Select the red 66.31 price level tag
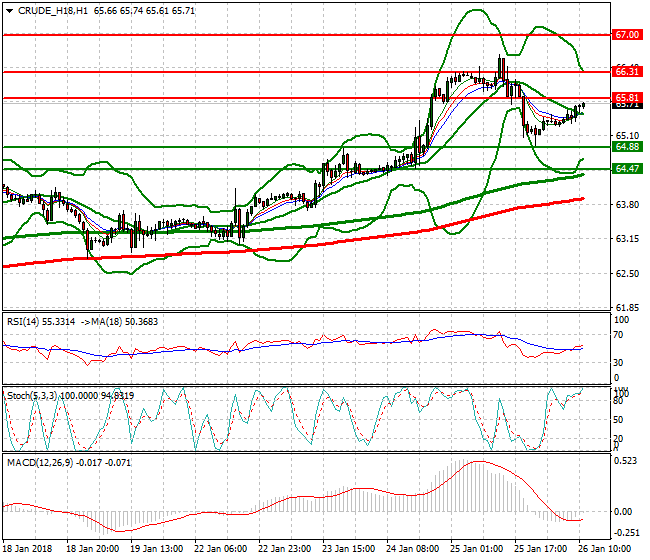Viewport: 650px width, 560px height. (x=628, y=71)
